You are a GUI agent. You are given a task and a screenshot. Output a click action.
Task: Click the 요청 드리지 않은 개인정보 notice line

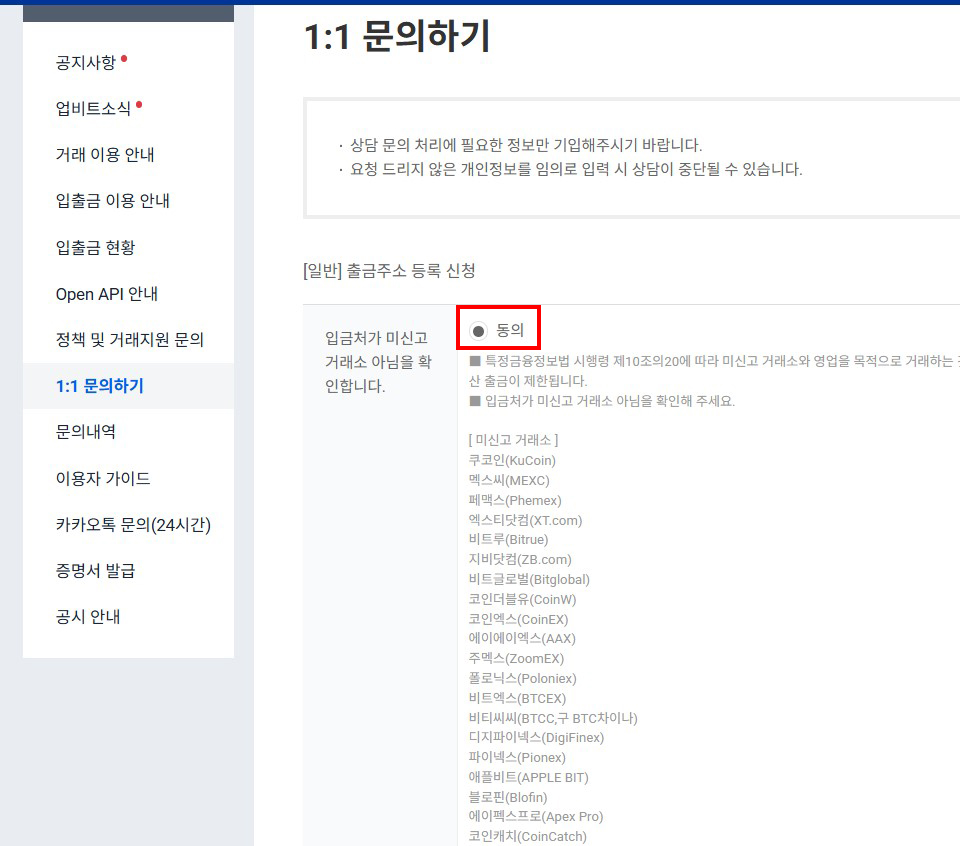click(576, 169)
